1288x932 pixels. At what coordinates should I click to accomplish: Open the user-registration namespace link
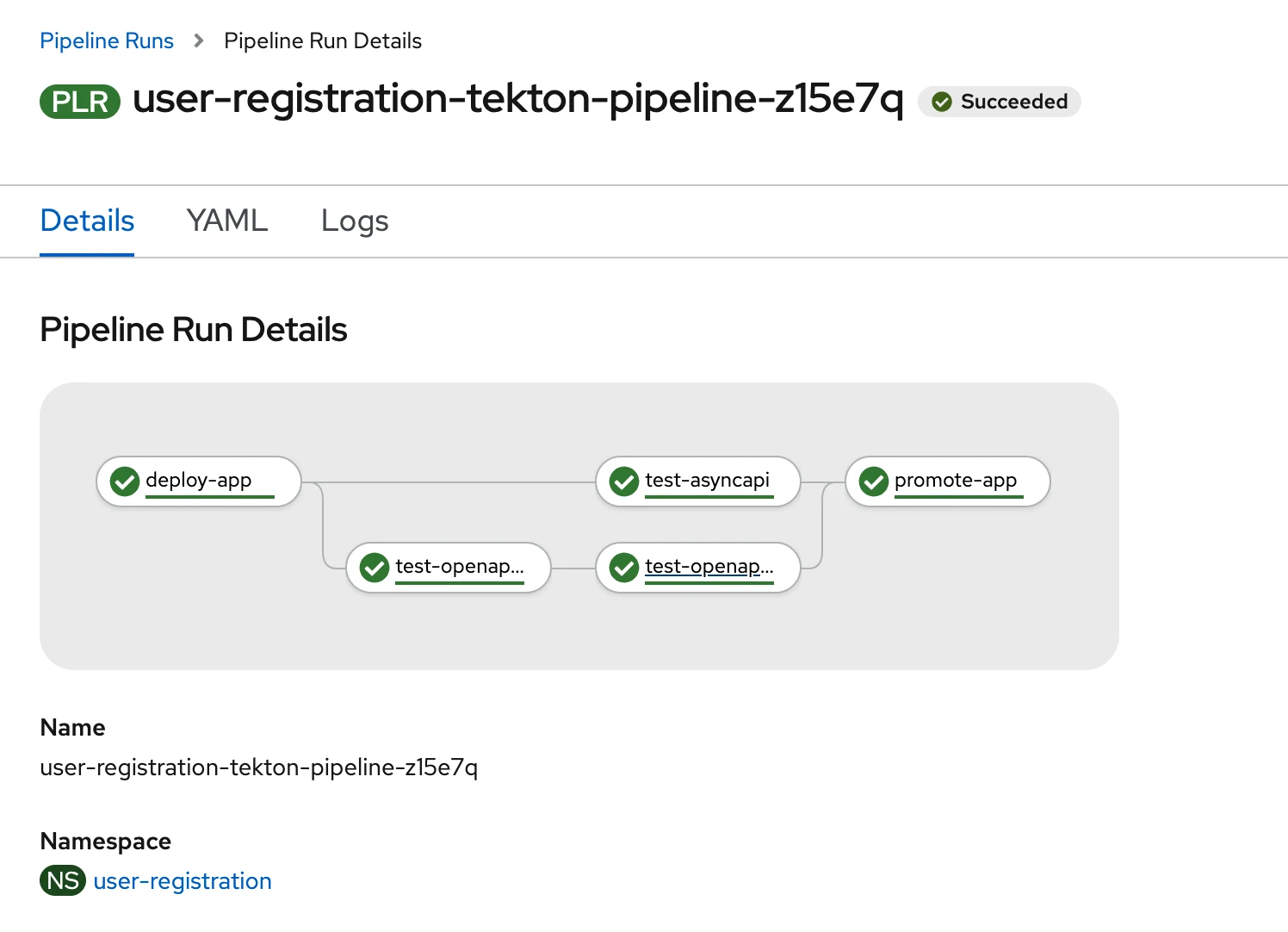click(183, 881)
